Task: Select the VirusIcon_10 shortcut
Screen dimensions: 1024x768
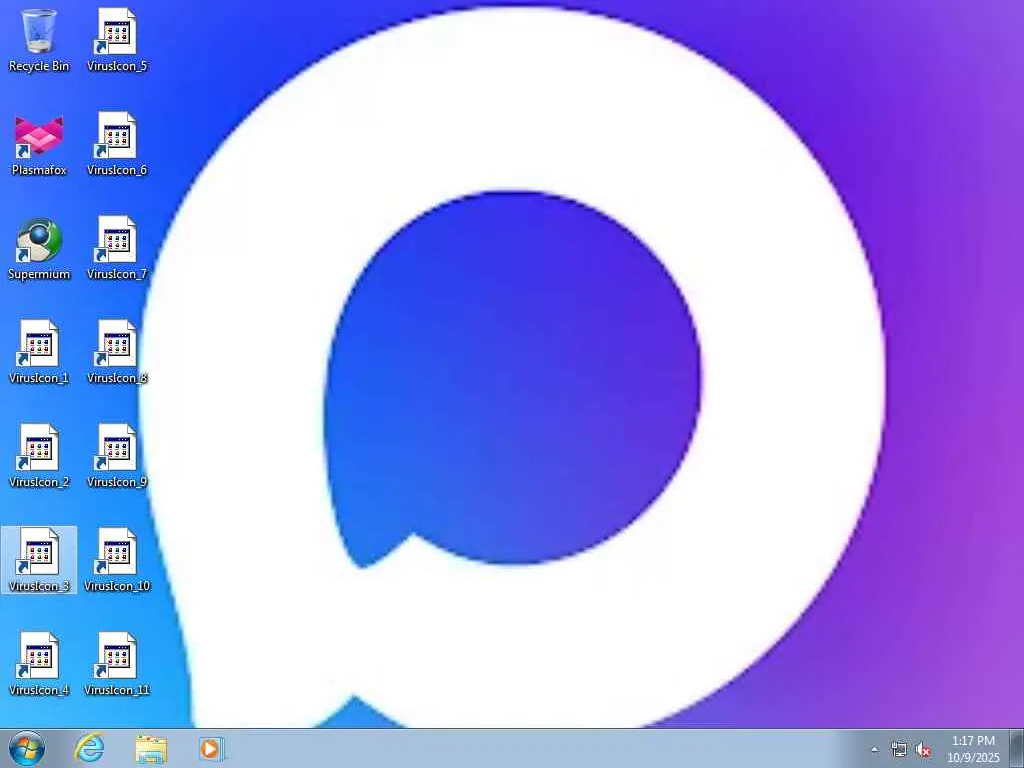Action: coord(117,560)
